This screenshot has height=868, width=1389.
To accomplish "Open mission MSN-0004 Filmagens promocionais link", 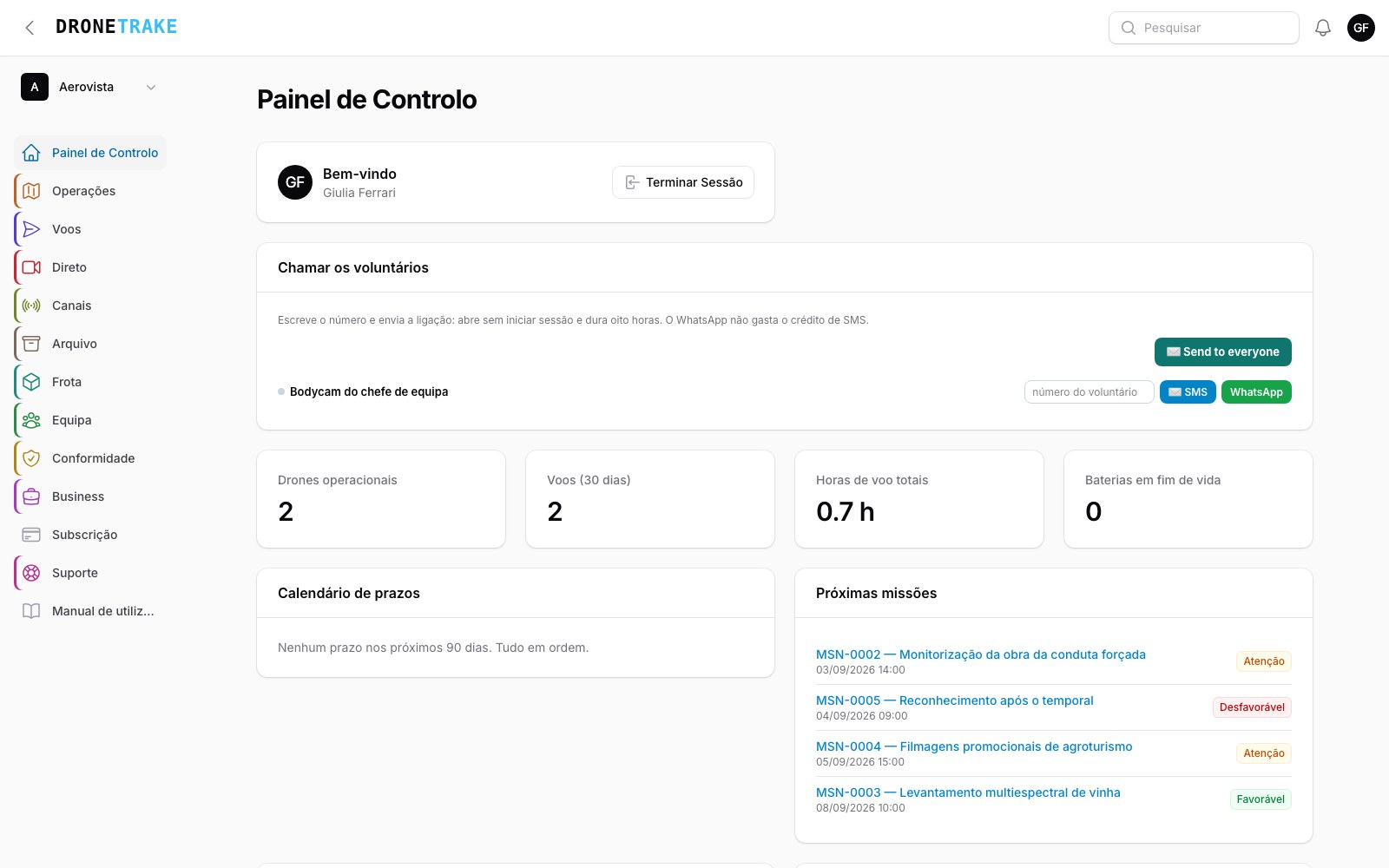I will (974, 746).
